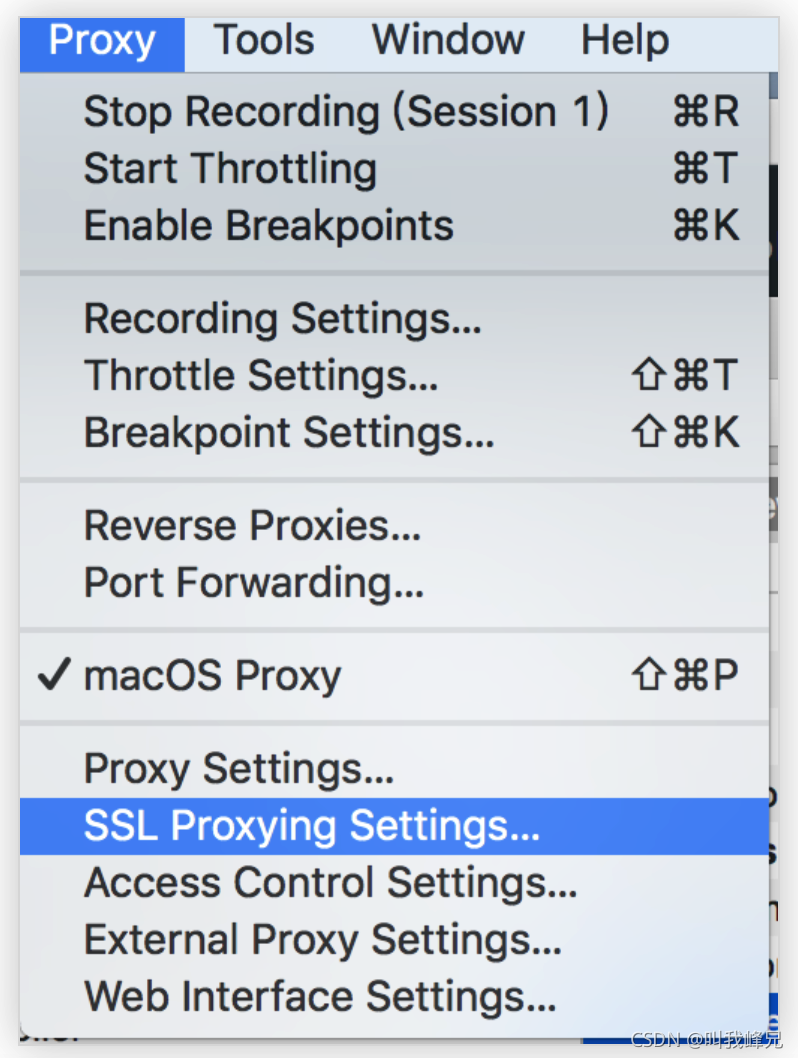This screenshot has width=798, height=1058.
Task: Click Stop Recording (Session 1)
Action: coord(345,111)
